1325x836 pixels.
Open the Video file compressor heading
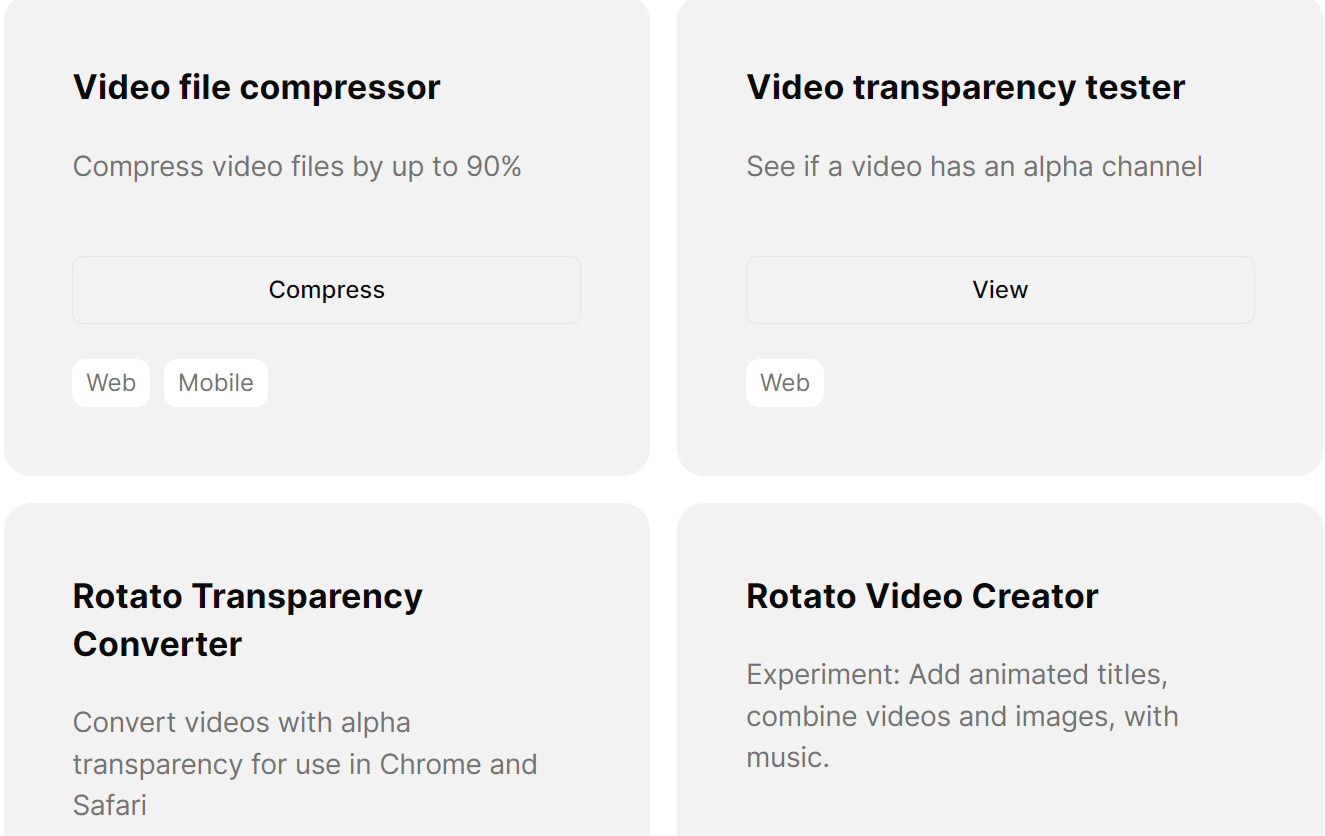click(x=257, y=88)
